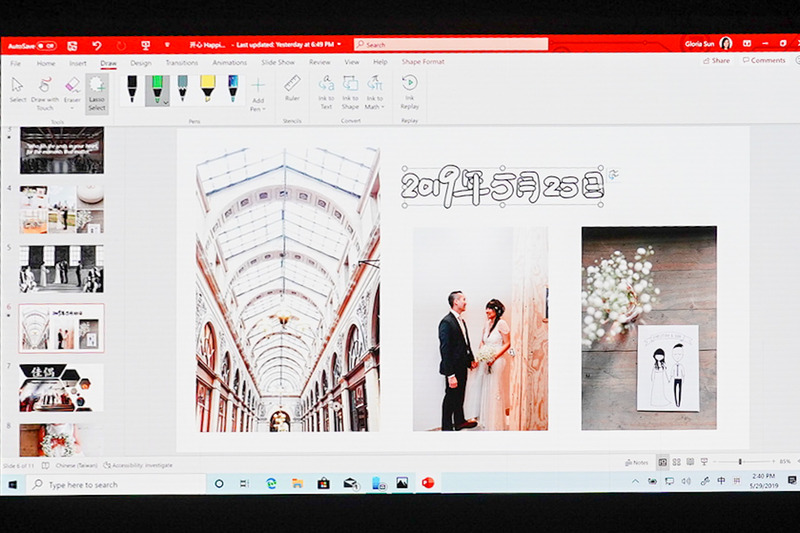Click the PowerPoint Search box

[451, 45]
